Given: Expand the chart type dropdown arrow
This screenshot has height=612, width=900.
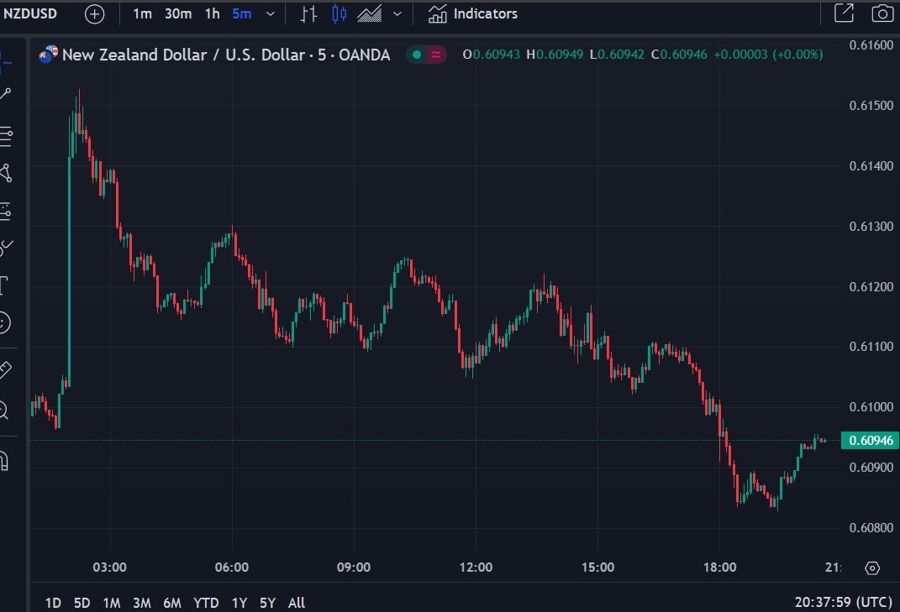Looking at the screenshot, I should pyautogui.click(x=397, y=14).
